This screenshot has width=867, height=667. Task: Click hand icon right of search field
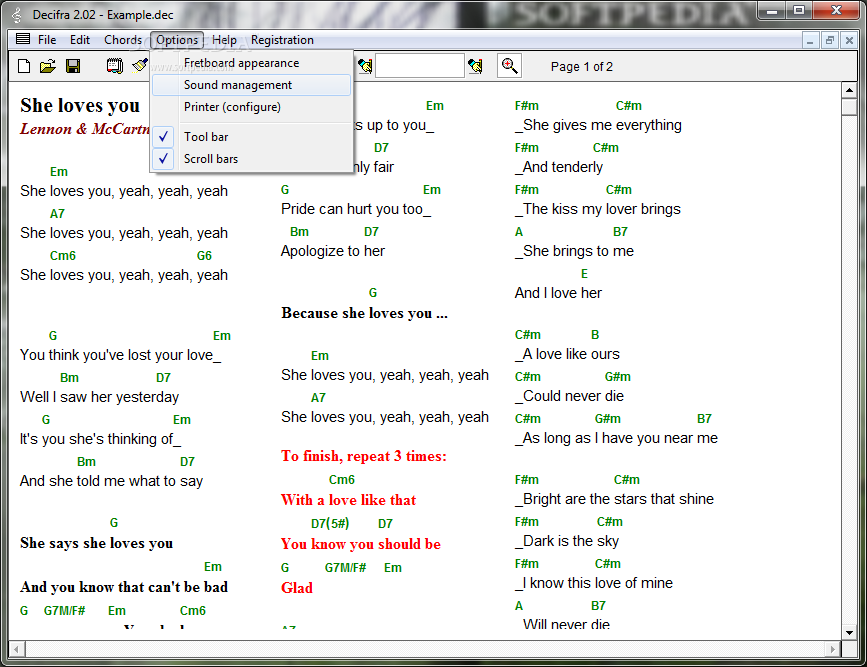pyautogui.click(x=475, y=66)
